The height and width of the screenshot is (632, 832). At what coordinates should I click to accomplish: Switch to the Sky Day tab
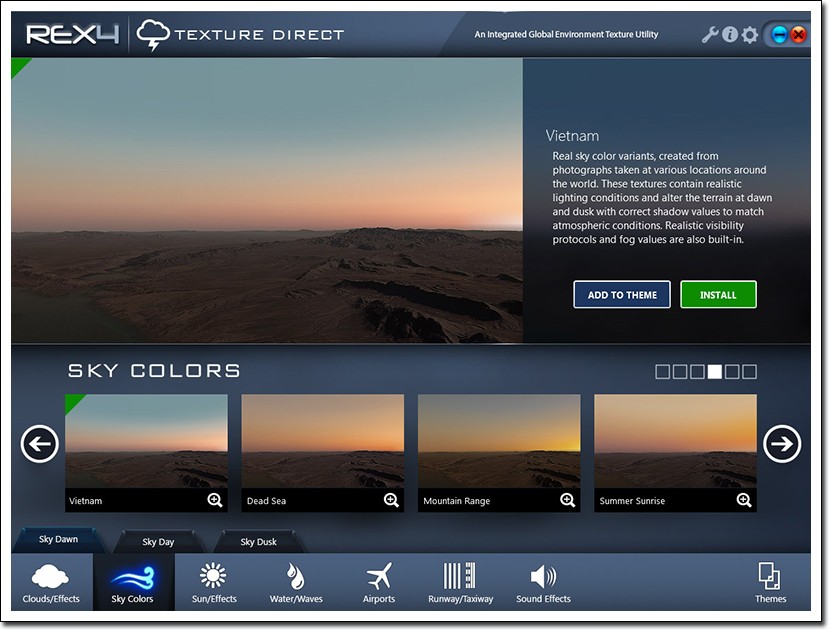tap(158, 542)
